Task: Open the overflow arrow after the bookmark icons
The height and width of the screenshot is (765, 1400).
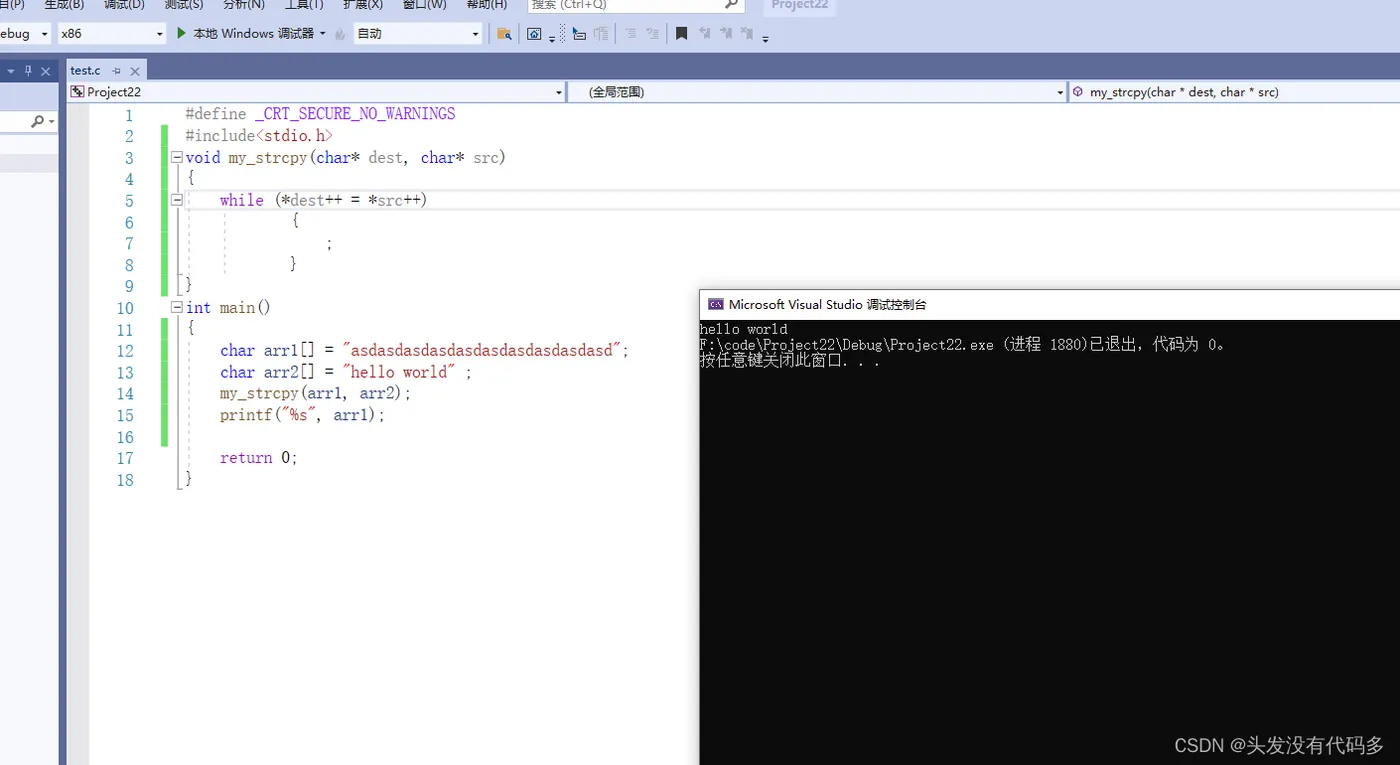Action: [x=766, y=39]
